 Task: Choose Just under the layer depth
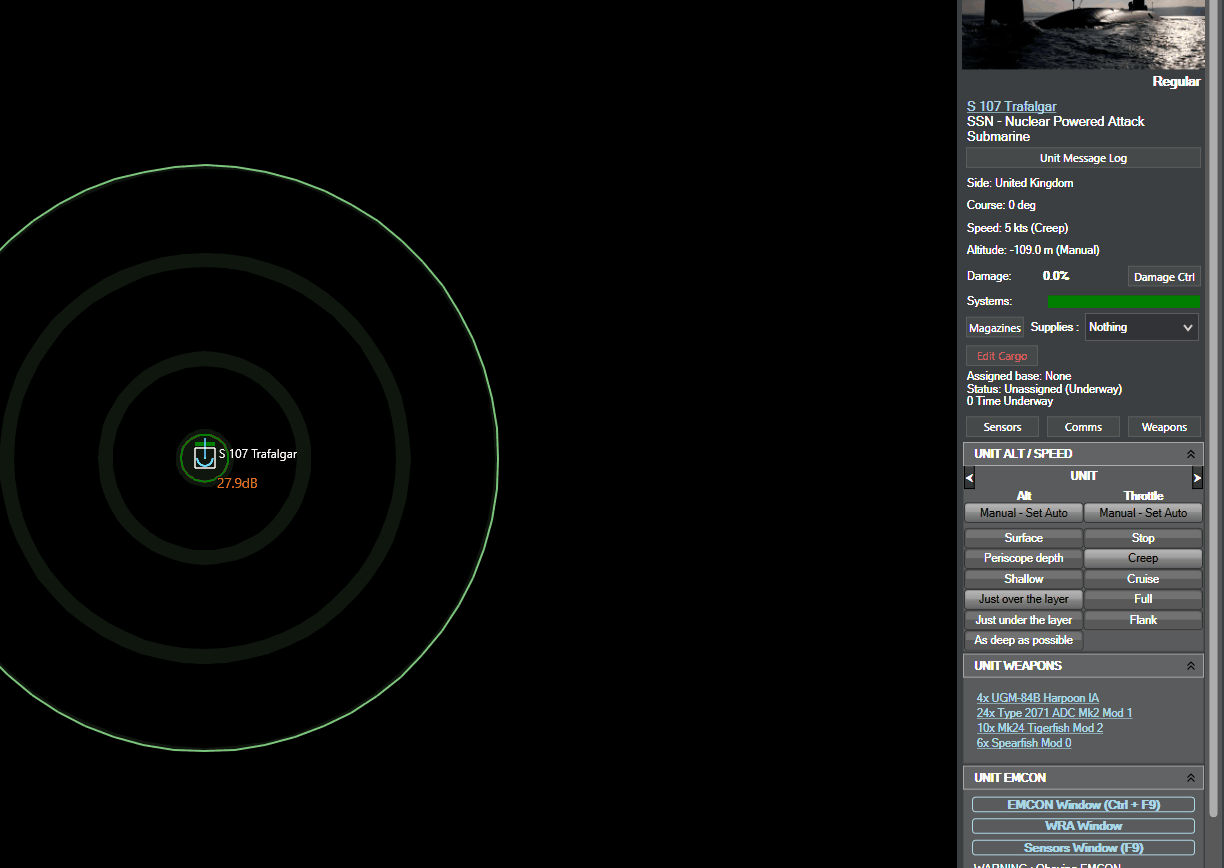pyautogui.click(x=1023, y=620)
